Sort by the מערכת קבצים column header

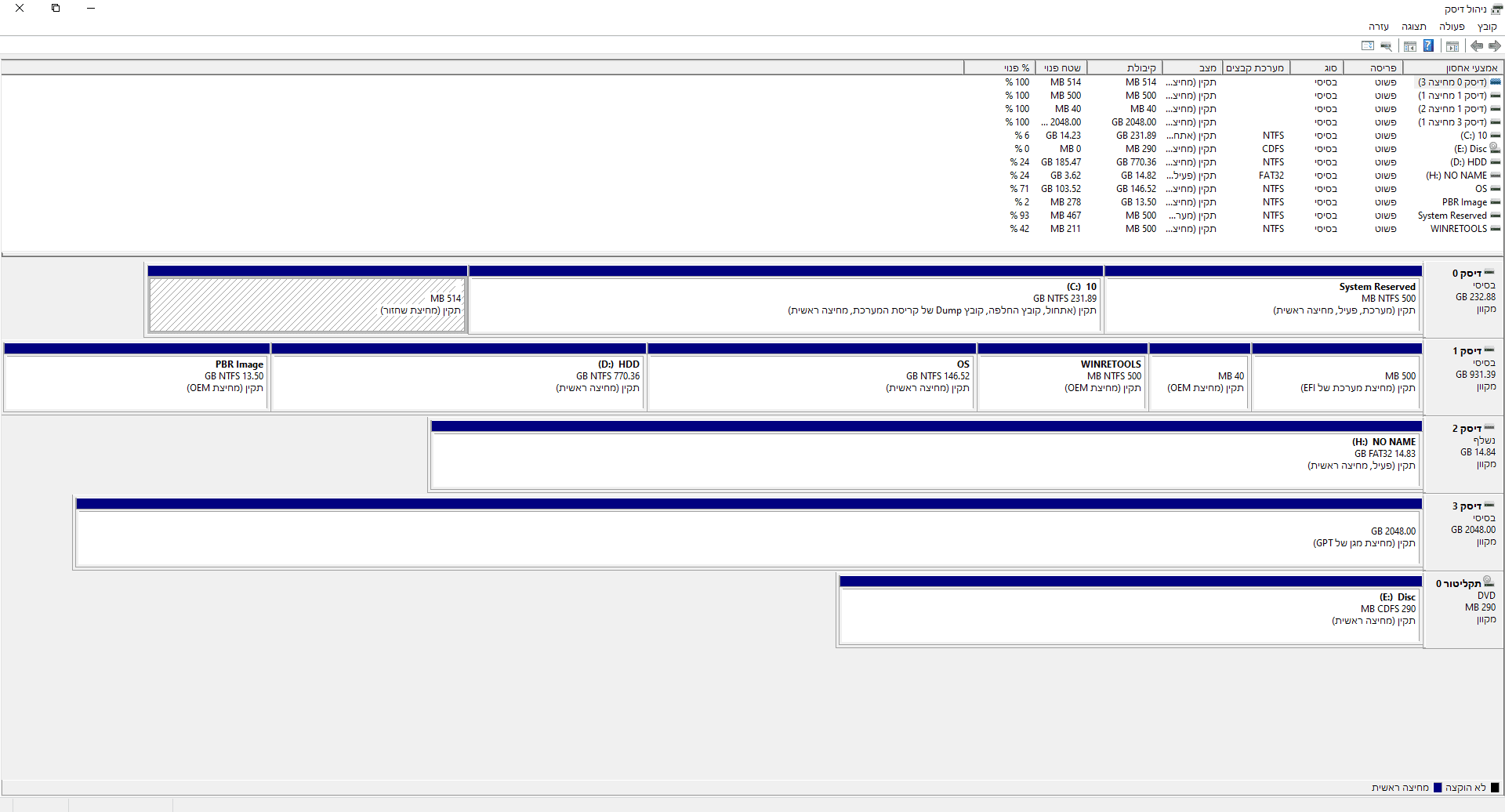[1256, 68]
